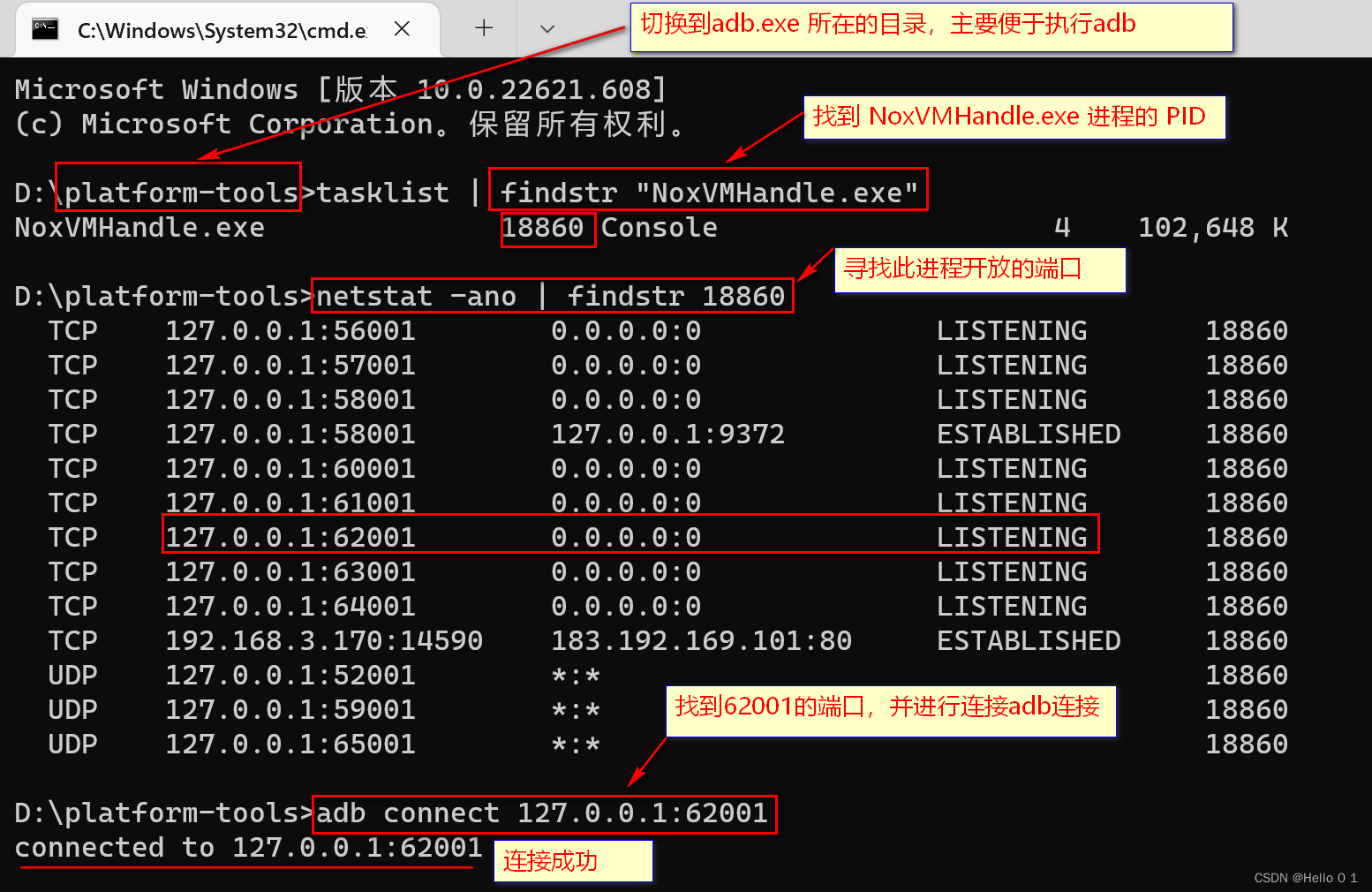Click the CSDN @Hello 0 1 watermark link
The image size is (1372, 892).
point(1305,877)
